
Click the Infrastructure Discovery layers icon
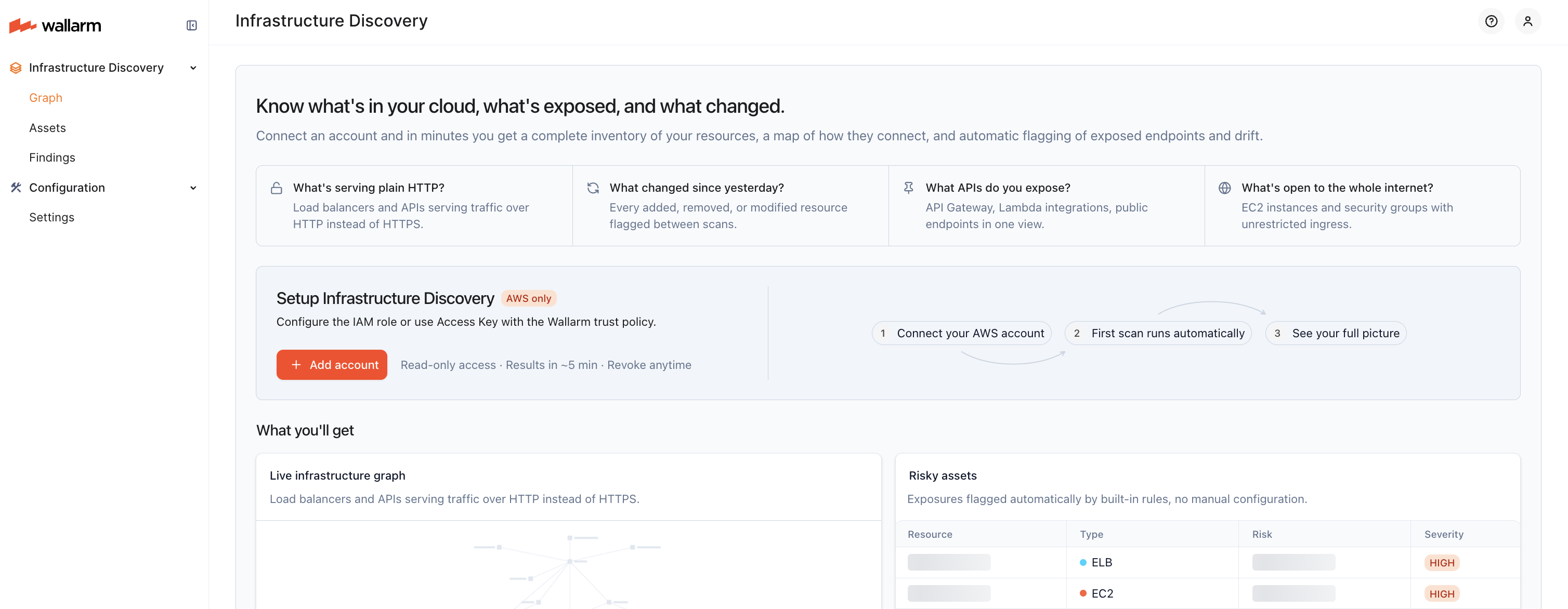click(16, 68)
